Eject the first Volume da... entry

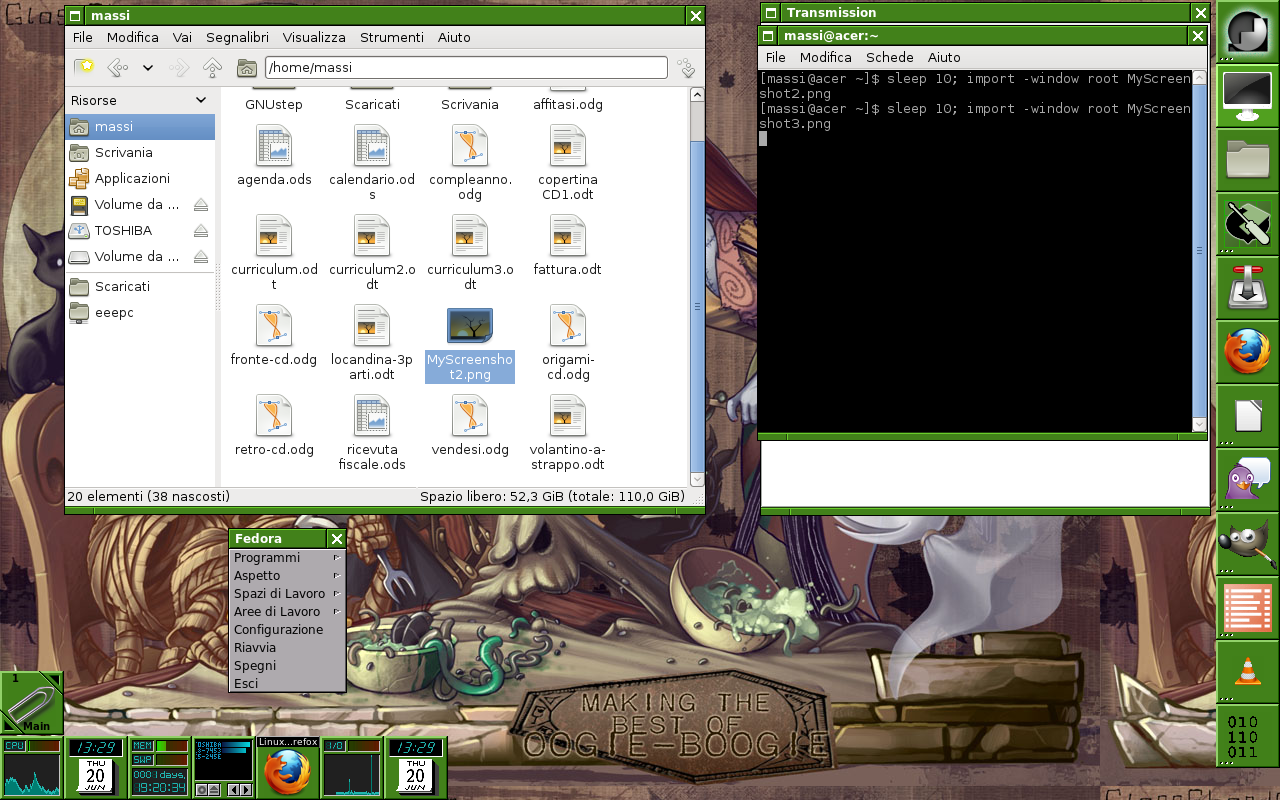(200, 204)
